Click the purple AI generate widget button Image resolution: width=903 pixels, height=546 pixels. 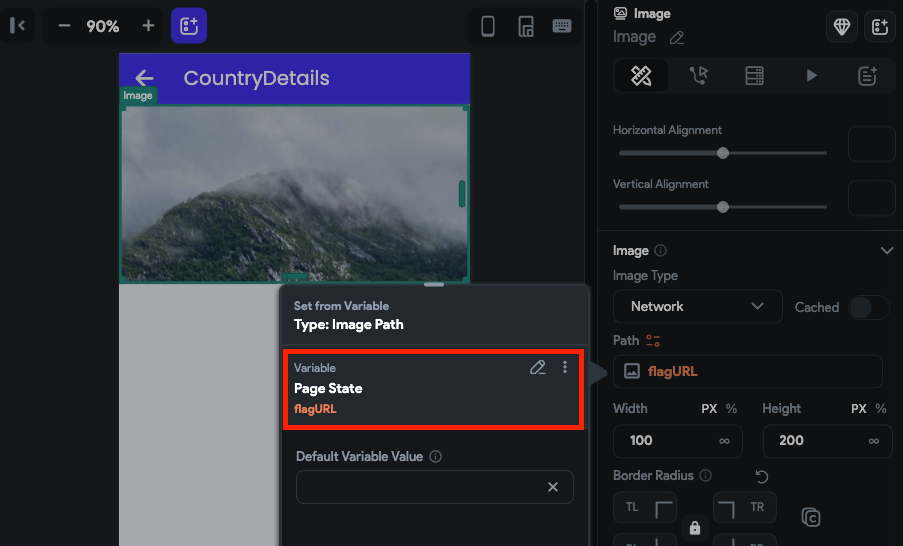tap(189, 26)
